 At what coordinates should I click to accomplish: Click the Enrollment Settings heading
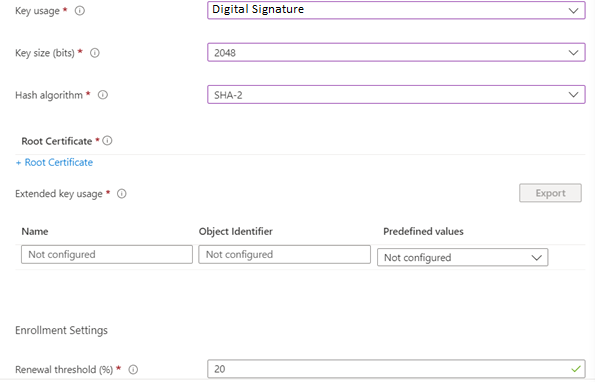pos(61,330)
